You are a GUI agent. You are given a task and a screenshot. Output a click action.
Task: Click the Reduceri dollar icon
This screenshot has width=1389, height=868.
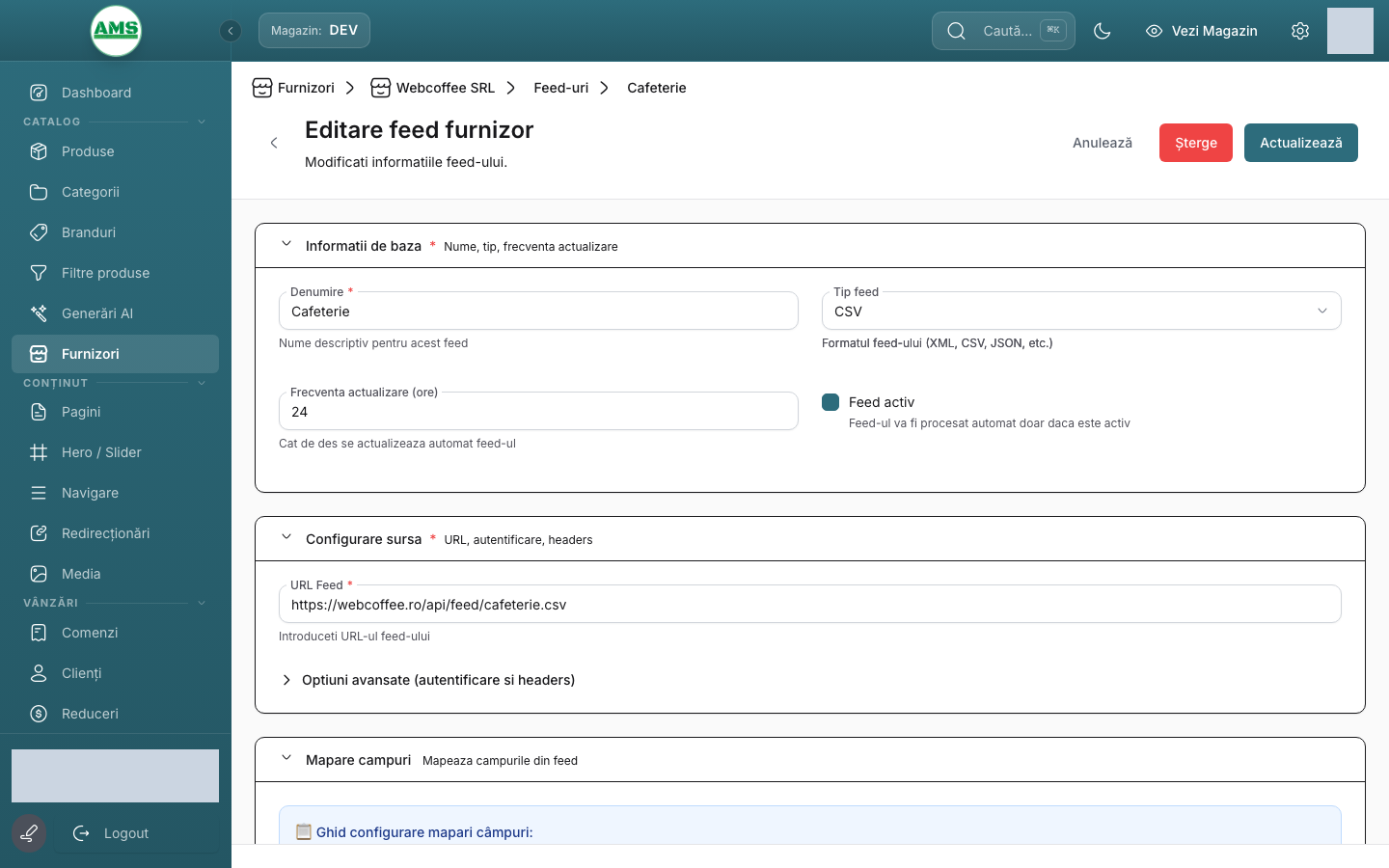coord(39,714)
